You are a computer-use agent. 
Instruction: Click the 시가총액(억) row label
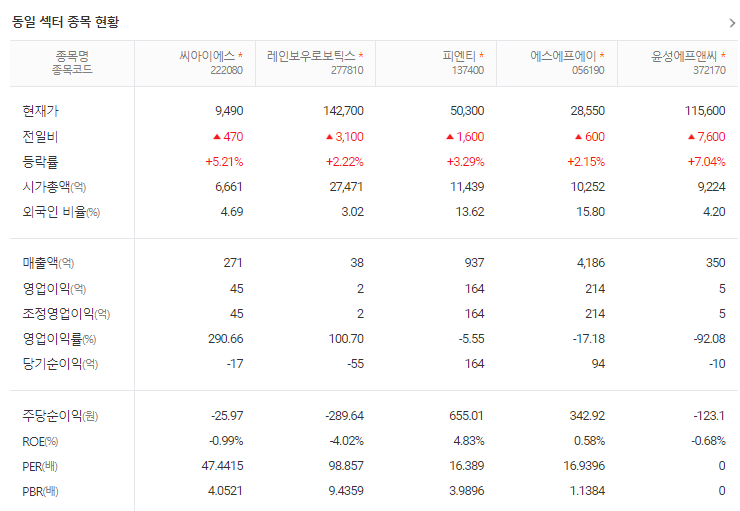point(54,187)
